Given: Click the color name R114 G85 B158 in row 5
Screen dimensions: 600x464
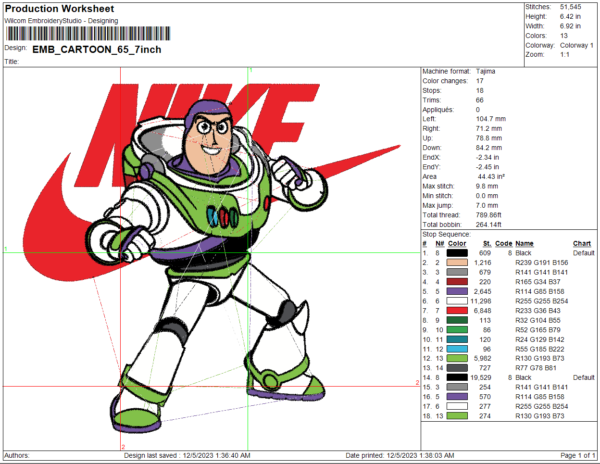Looking at the screenshot, I should click(x=540, y=291).
